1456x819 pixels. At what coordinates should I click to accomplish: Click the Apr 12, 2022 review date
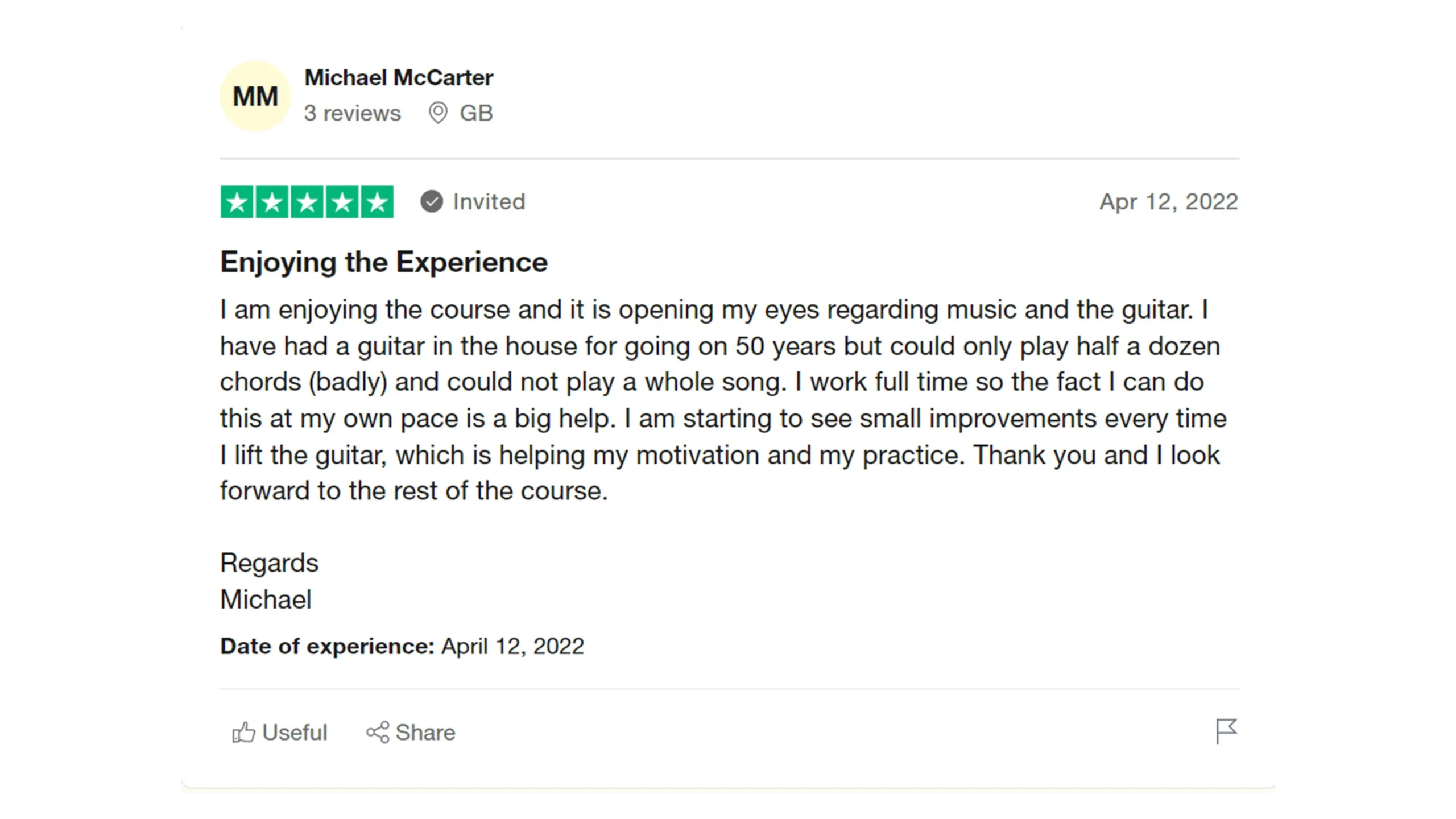pyautogui.click(x=1168, y=202)
